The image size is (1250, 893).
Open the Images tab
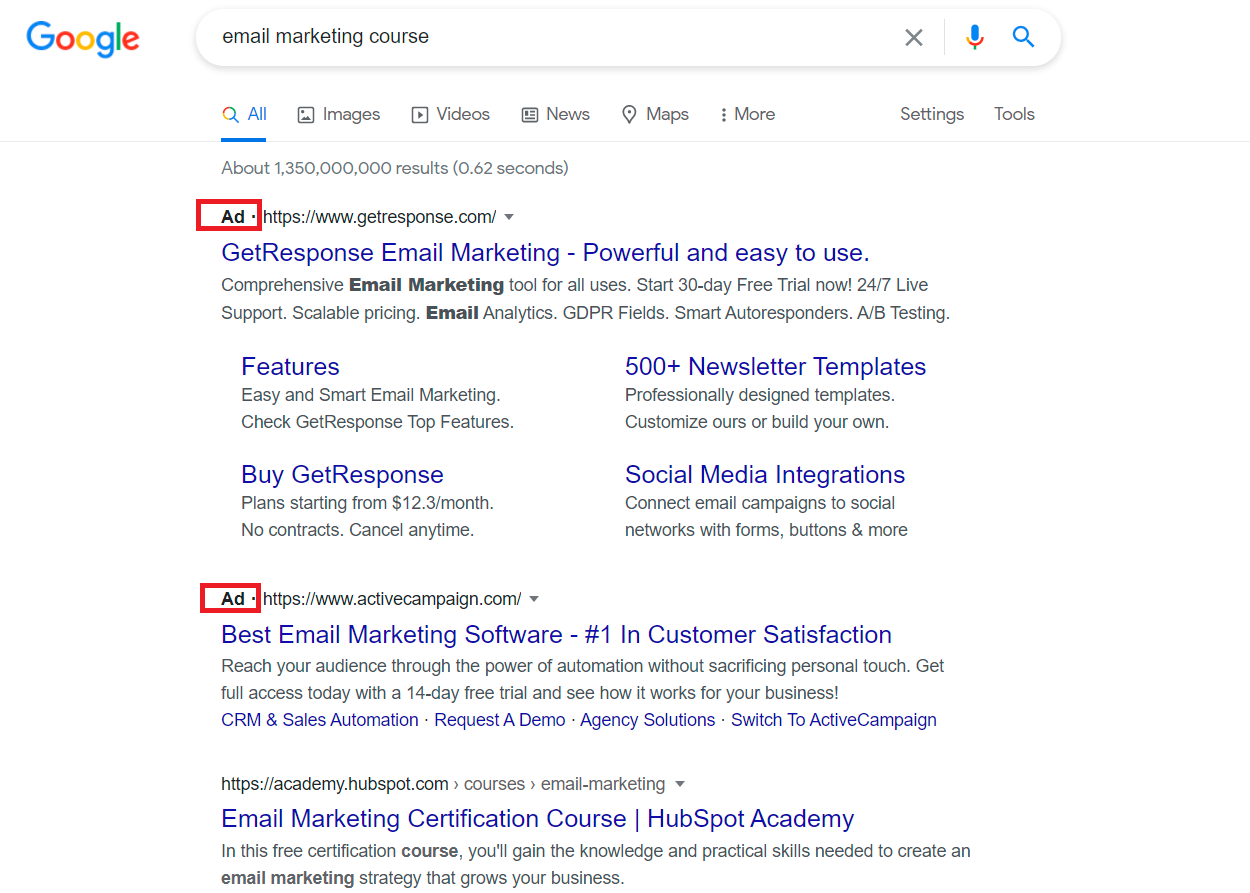(x=339, y=114)
